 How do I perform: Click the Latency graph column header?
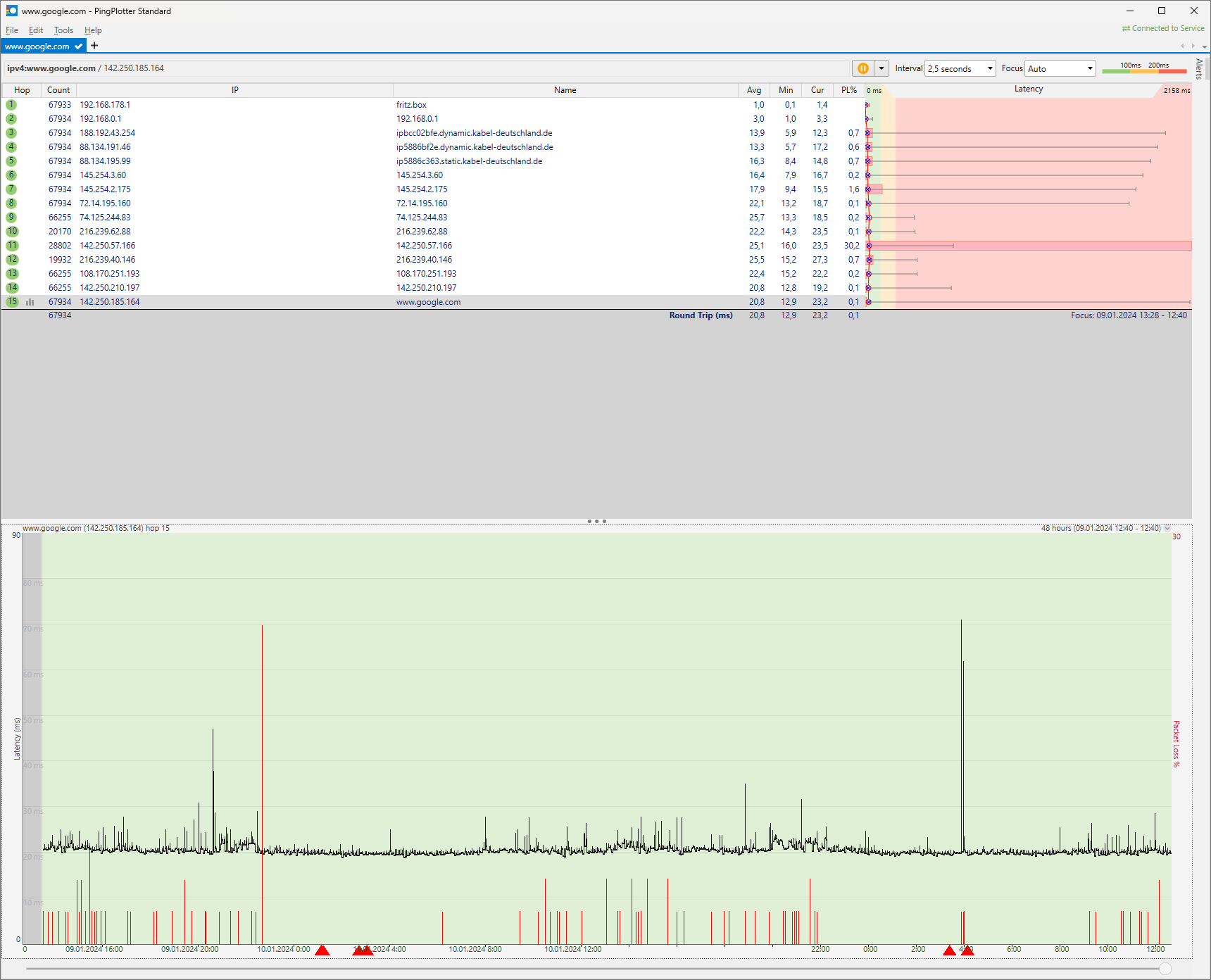(x=1029, y=89)
